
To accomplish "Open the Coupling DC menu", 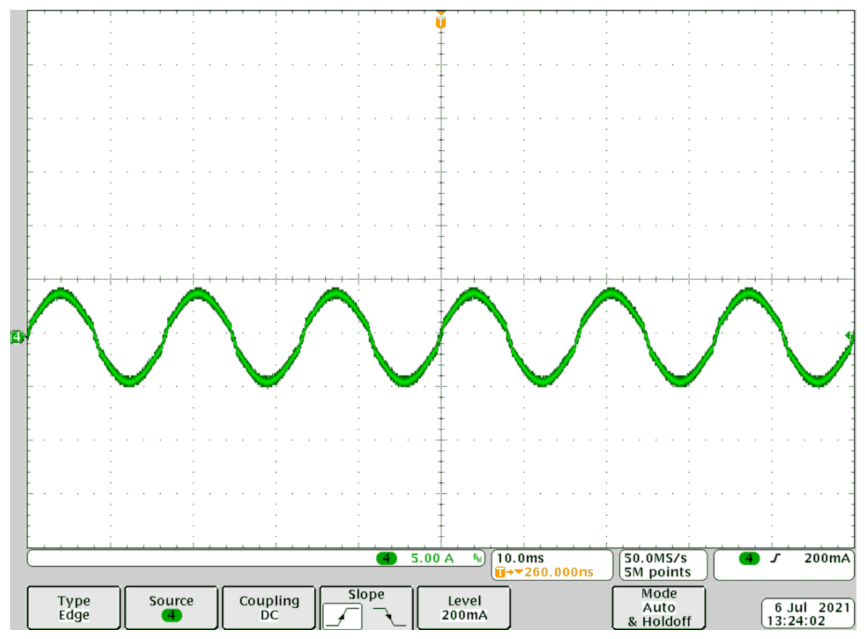I will tap(269, 608).
